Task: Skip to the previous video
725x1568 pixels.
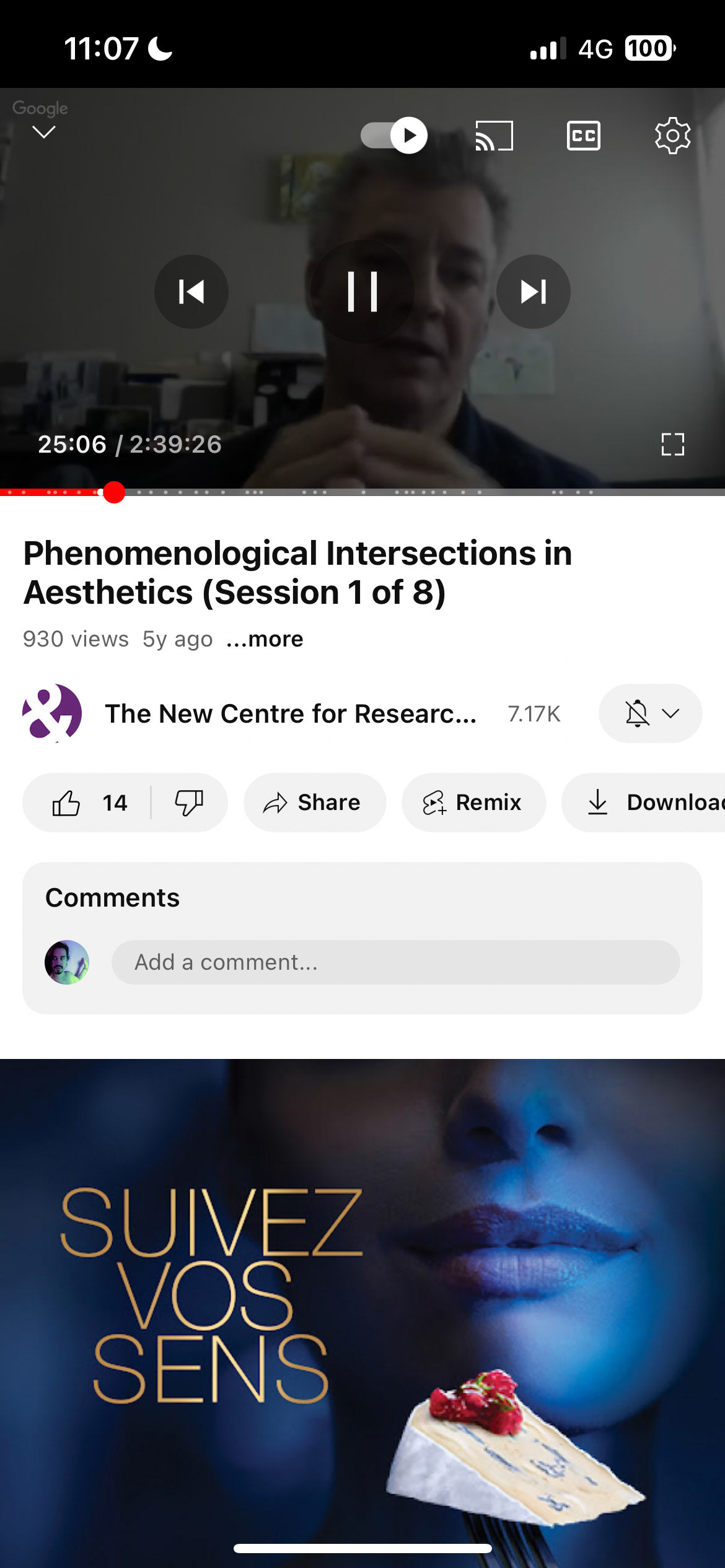Action: point(191,292)
